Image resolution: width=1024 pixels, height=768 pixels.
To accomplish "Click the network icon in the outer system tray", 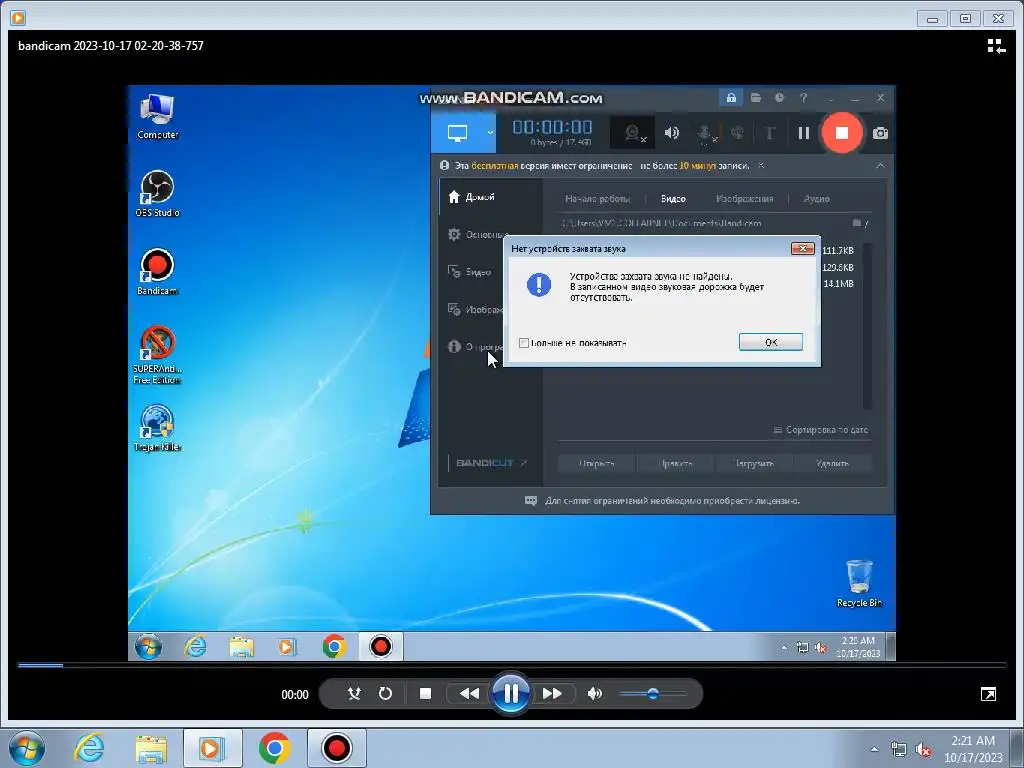I will click(x=899, y=750).
